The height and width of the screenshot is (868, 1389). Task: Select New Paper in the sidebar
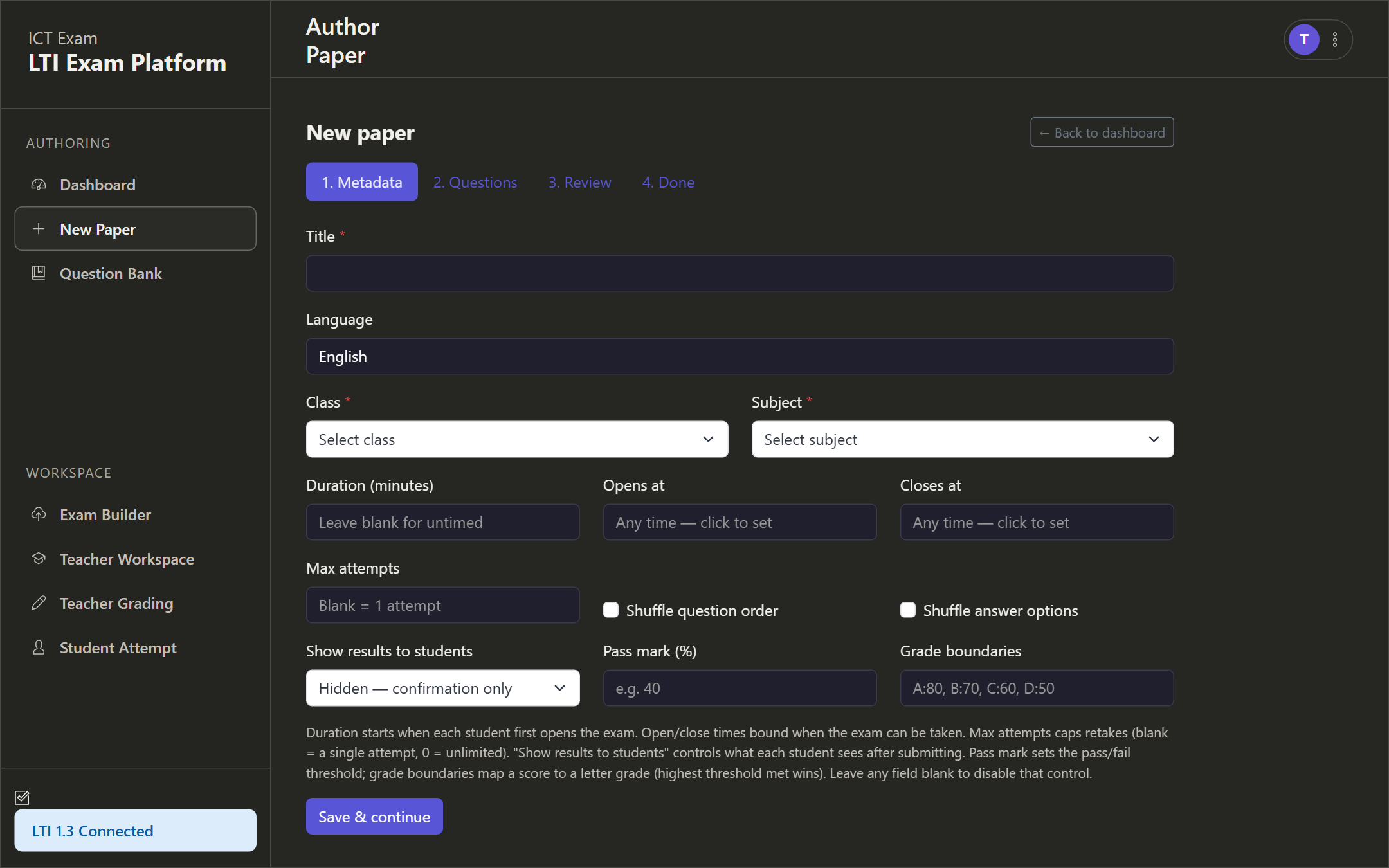coord(135,229)
